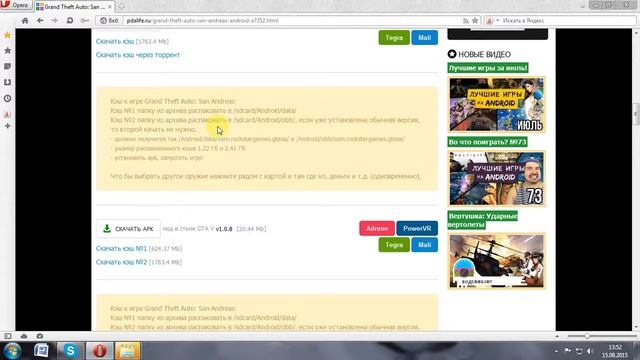Select the PowerVR button

coord(417,229)
